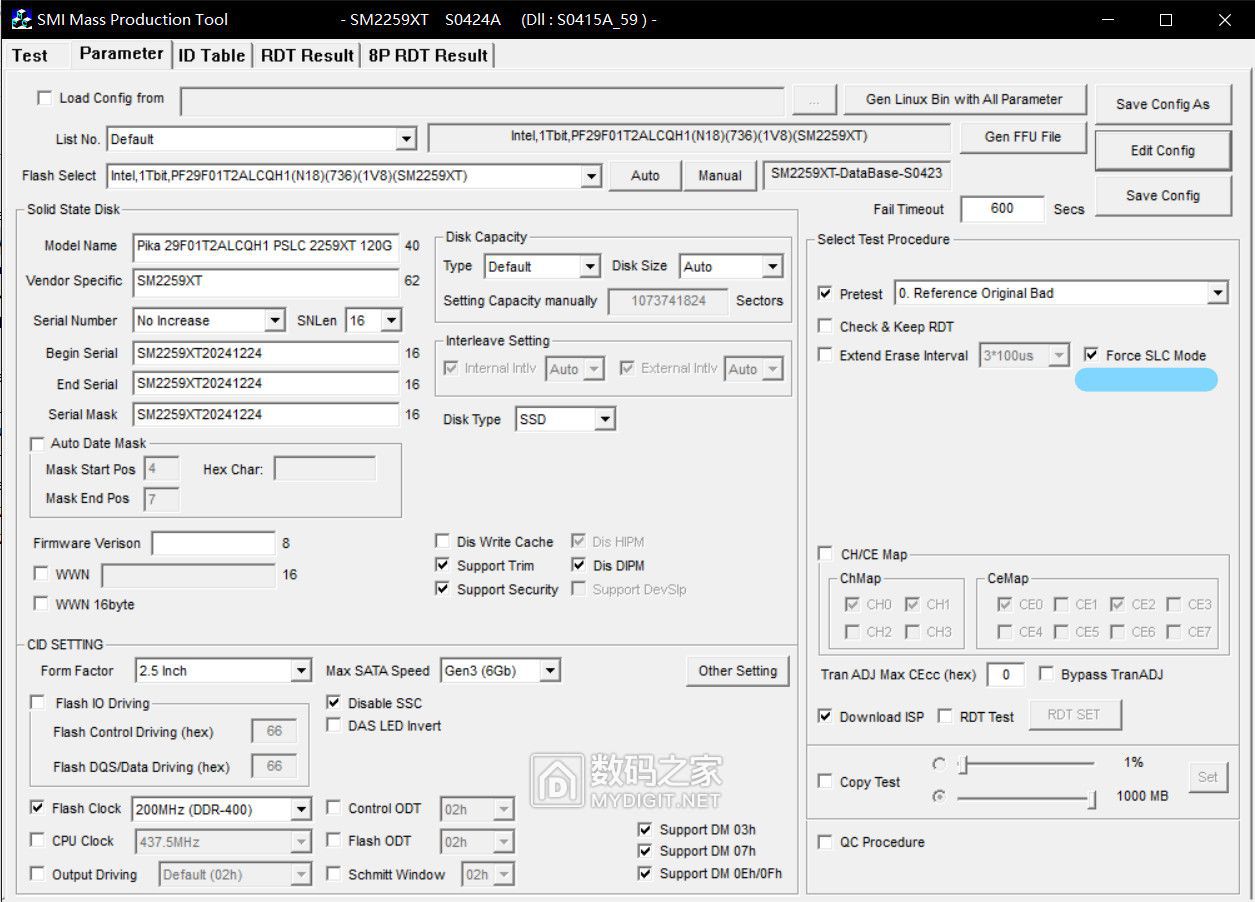Image resolution: width=1255 pixels, height=902 pixels.
Task: Click the Model Name text field
Action: point(265,246)
